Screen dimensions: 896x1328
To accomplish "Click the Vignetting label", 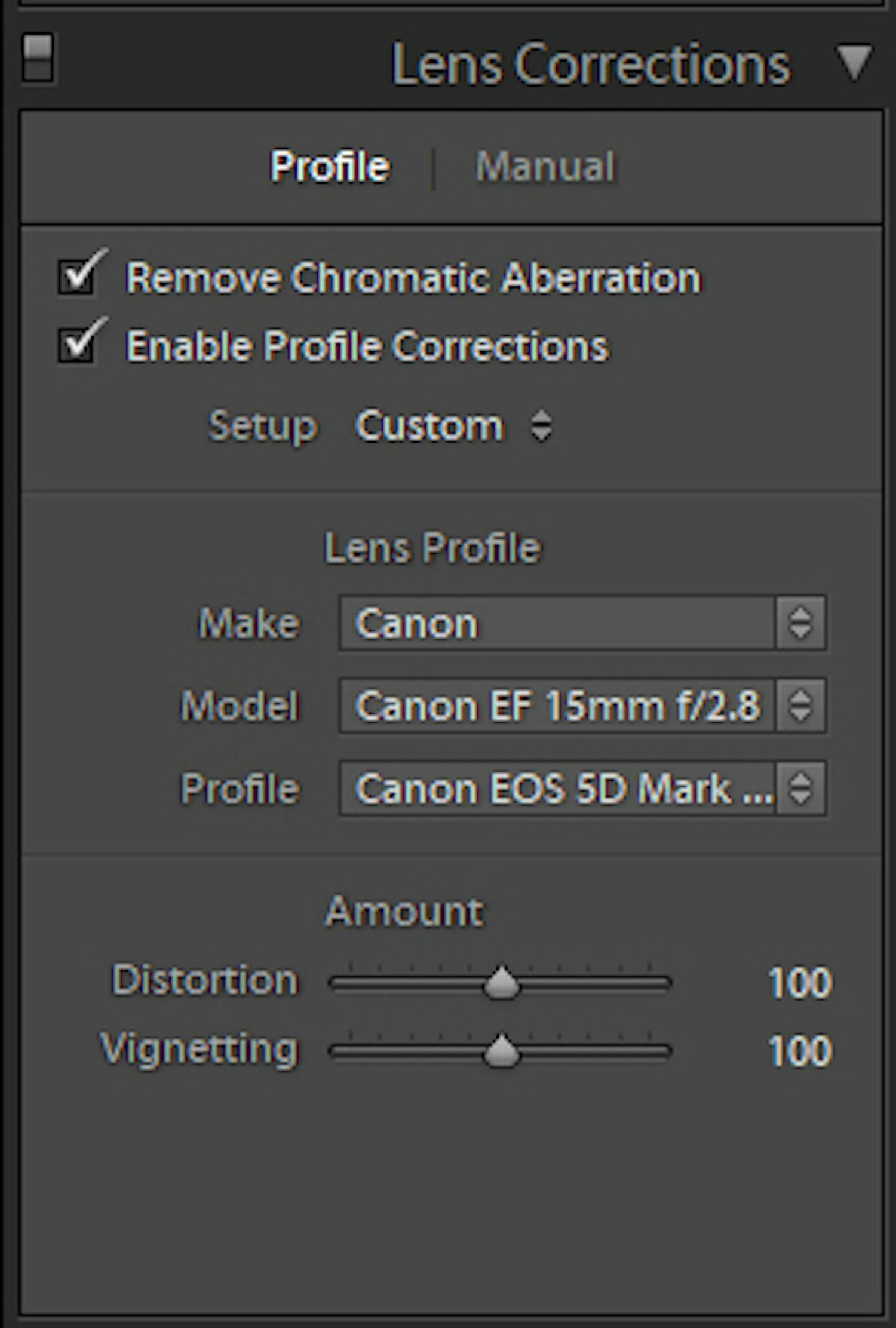I will 199,1050.
